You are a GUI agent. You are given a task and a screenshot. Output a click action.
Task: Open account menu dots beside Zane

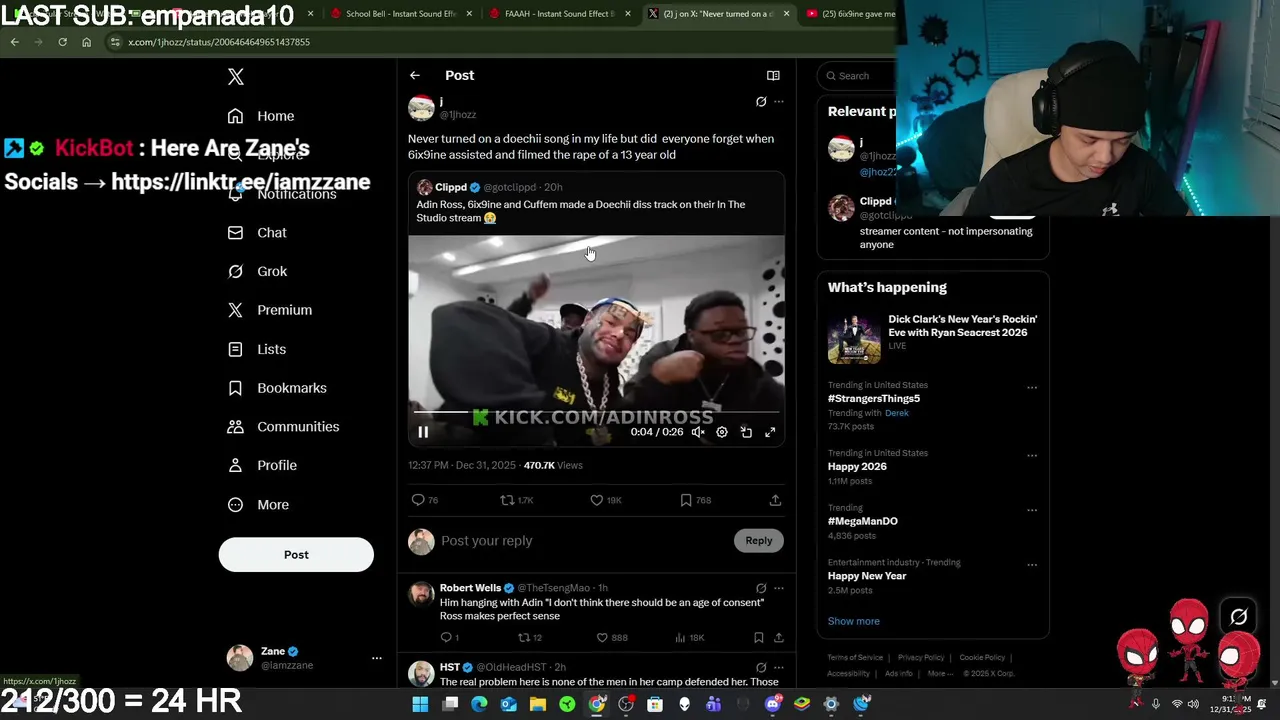[x=377, y=658]
